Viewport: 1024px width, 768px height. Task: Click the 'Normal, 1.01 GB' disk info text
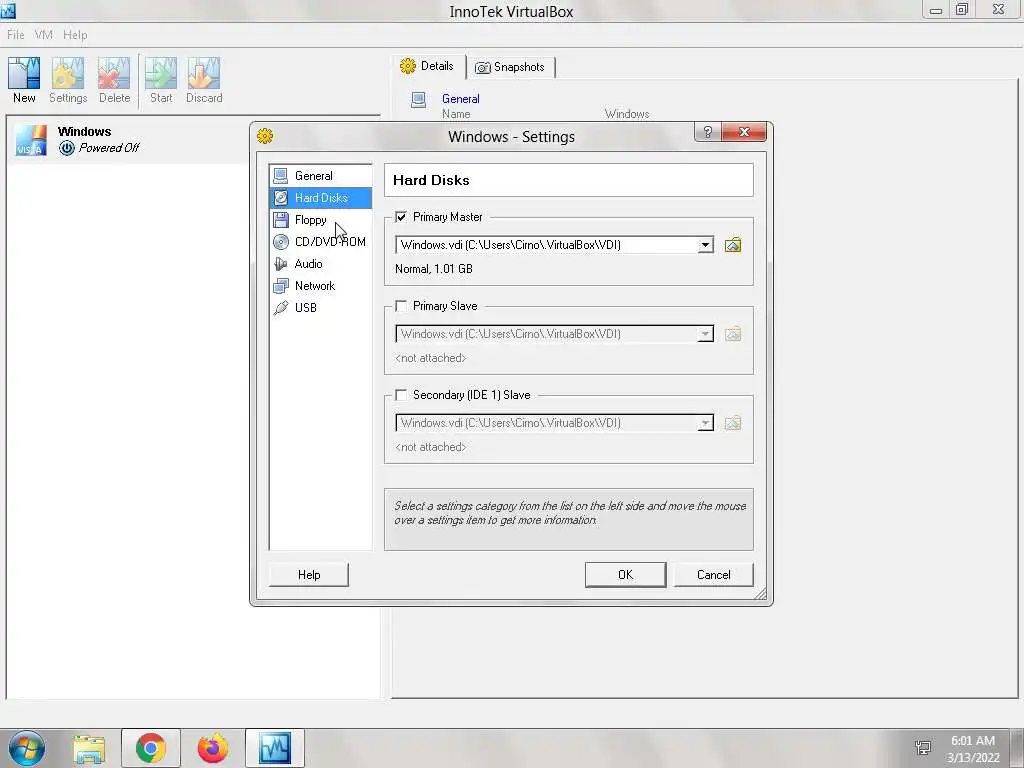[434, 268]
